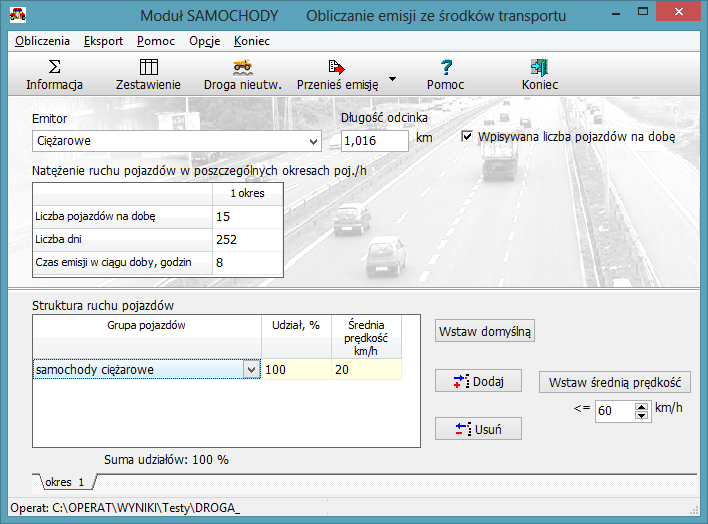
Task: Click the Koniec exit door icon
Action: tap(540, 67)
